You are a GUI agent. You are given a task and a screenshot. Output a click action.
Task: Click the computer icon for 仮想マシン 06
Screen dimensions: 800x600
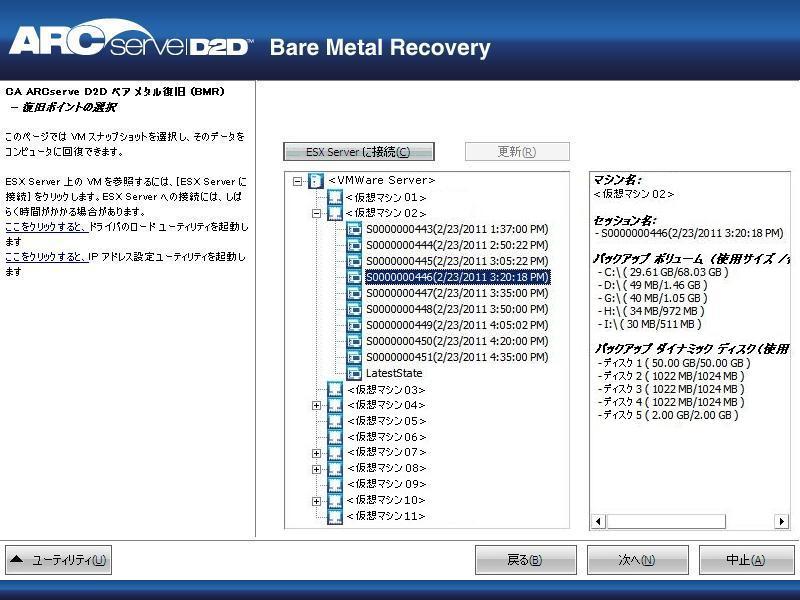click(335, 437)
